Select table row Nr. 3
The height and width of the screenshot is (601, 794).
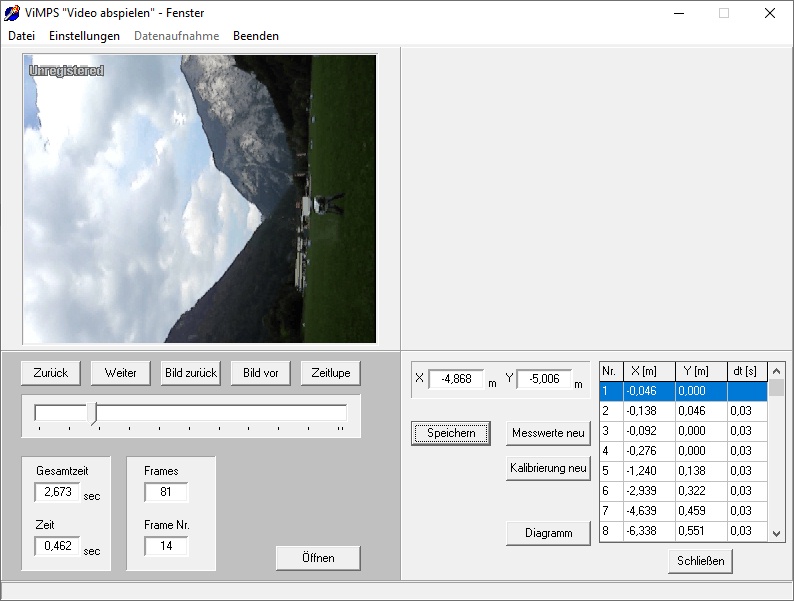(x=683, y=431)
